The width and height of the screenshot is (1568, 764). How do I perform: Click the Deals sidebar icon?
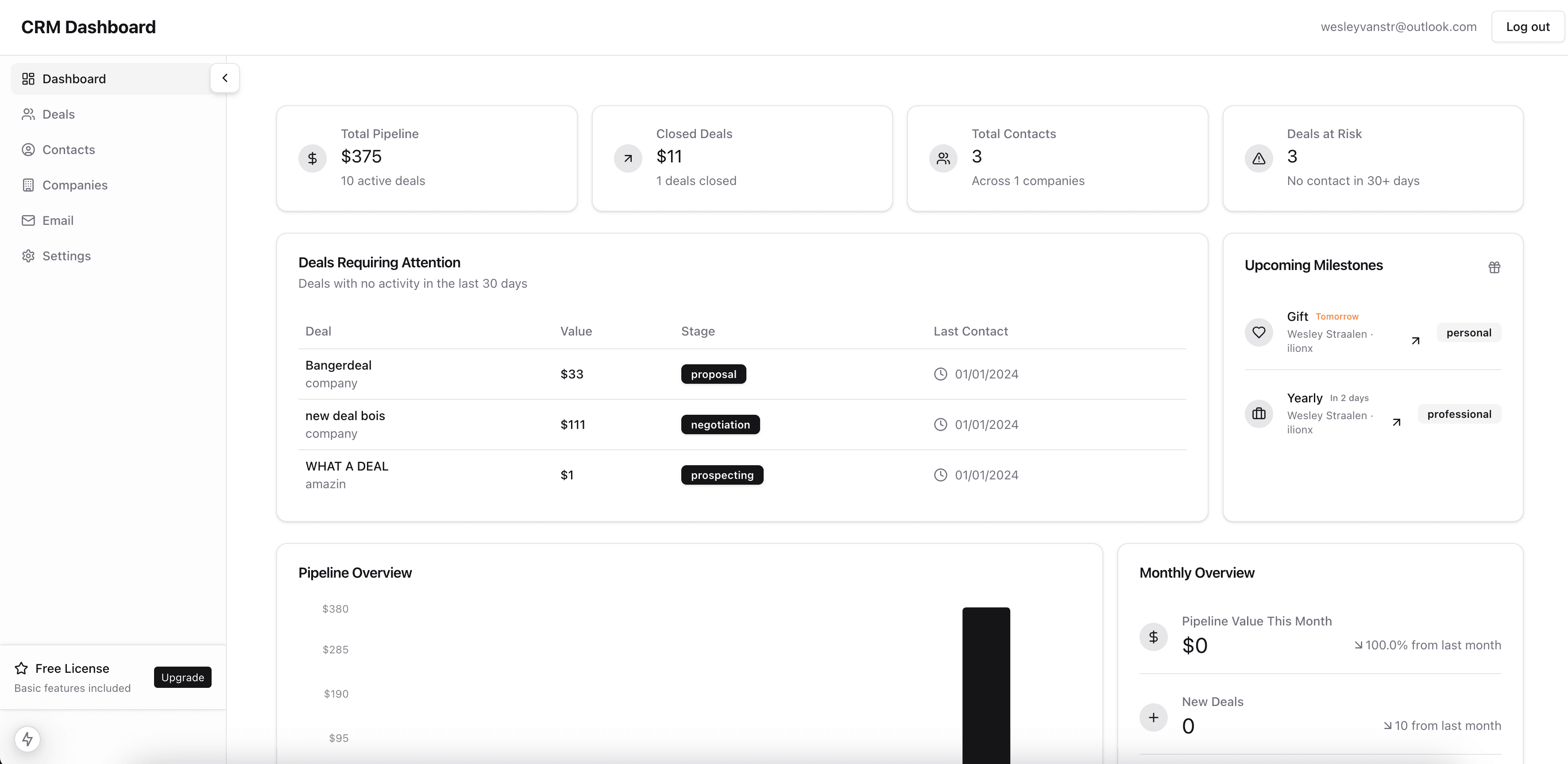coord(28,113)
